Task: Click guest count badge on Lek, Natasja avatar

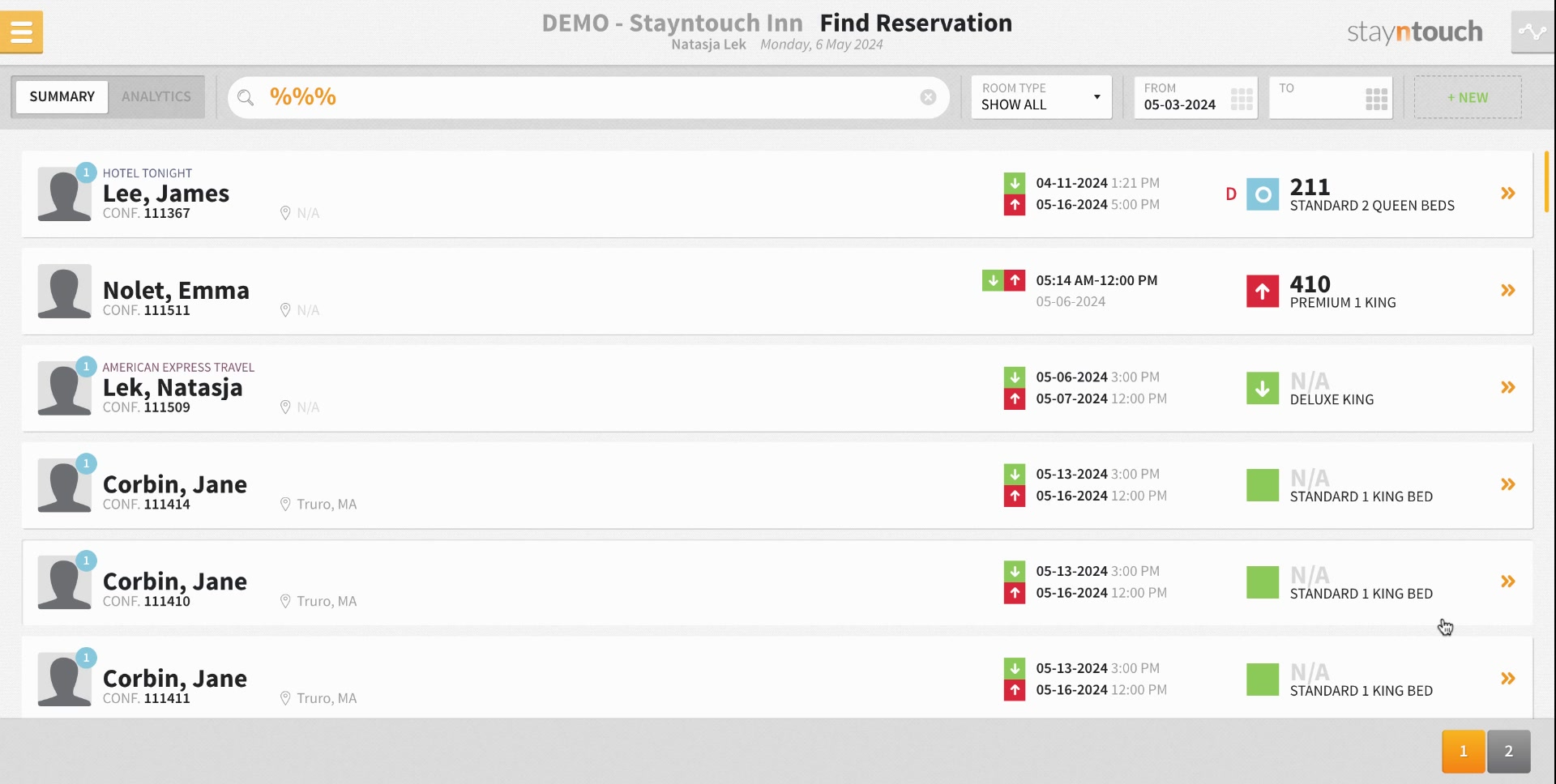Action: (86, 367)
